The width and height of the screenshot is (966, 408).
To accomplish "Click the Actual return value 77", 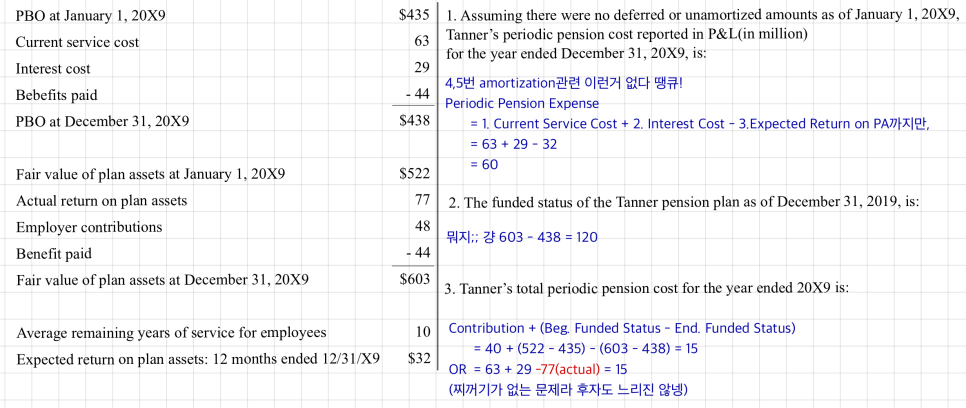I will (x=421, y=201).
